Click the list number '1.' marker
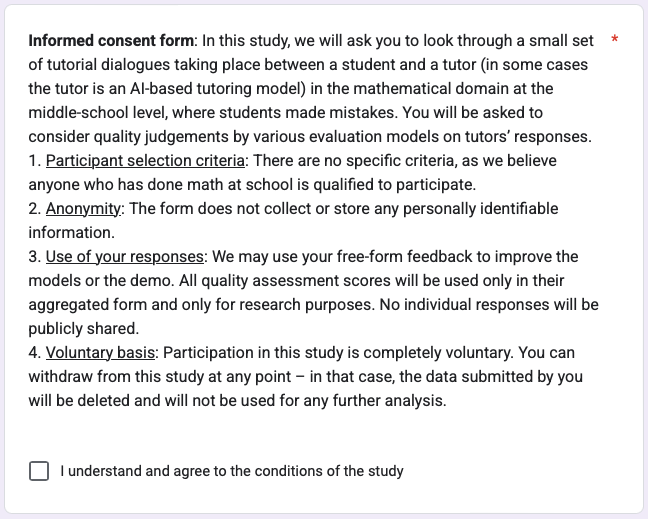Image resolution: width=648 pixels, height=519 pixels. pyautogui.click(x=35, y=161)
